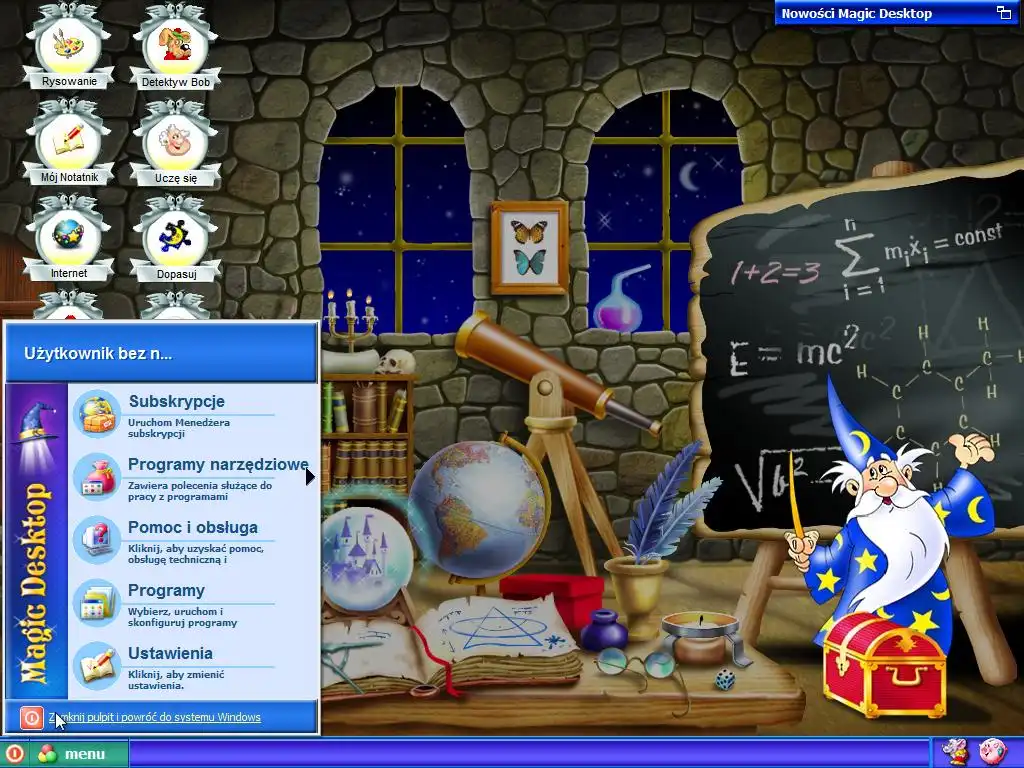The image size is (1024, 768).
Task: Click the Ustawienia pencil icon in menu
Action: click(x=97, y=666)
